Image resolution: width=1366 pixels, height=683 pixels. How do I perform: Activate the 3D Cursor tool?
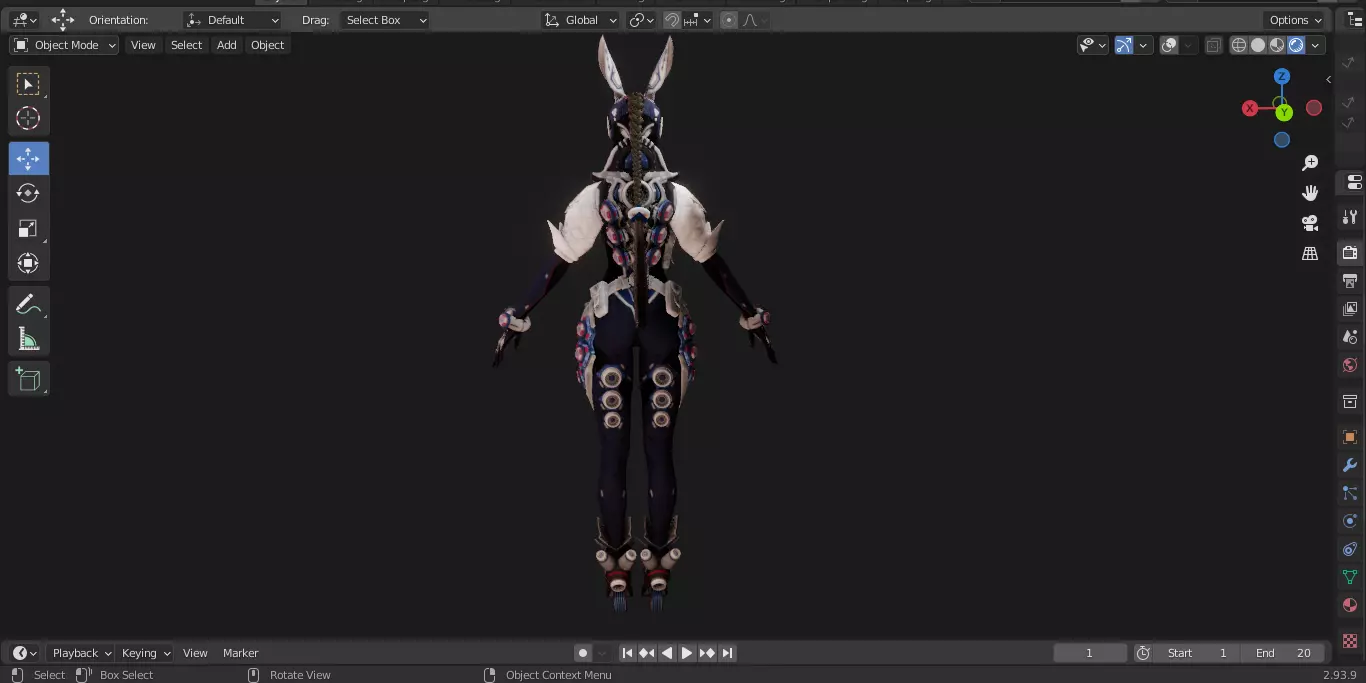28,118
